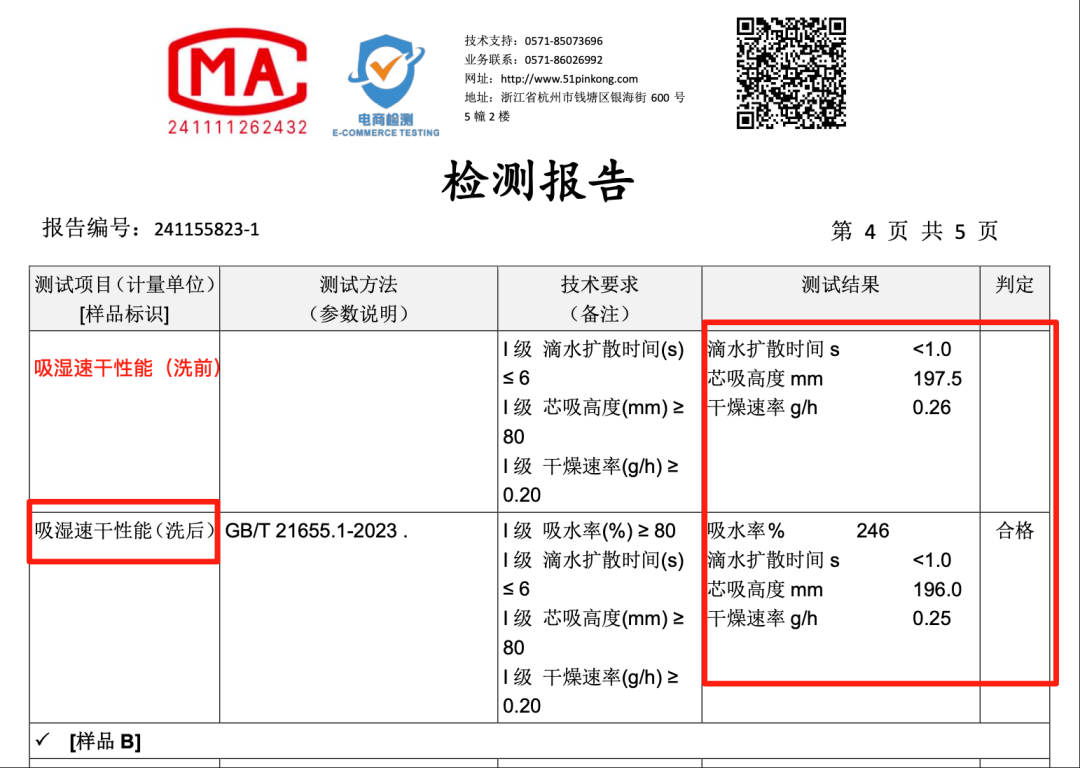Click the 吸湿速干性能(洗后) cell
The height and width of the screenshot is (768, 1080).
125,530
